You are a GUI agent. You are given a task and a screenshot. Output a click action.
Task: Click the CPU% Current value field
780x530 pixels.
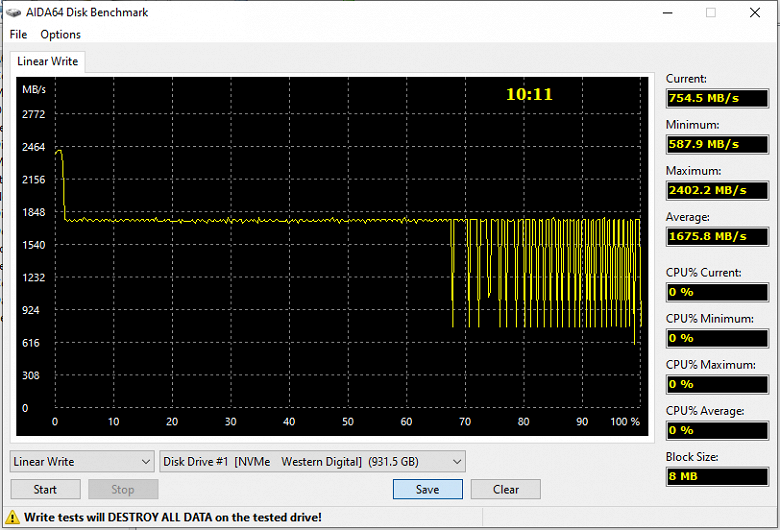pyautogui.click(x=717, y=292)
